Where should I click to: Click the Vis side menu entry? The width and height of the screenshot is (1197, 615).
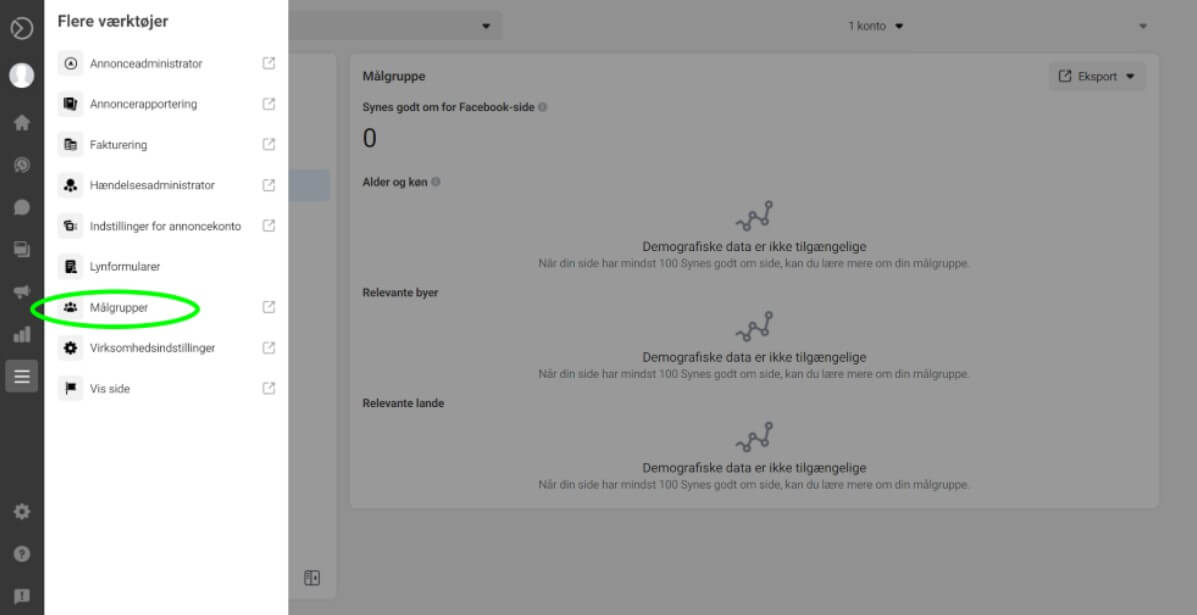(110, 388)
